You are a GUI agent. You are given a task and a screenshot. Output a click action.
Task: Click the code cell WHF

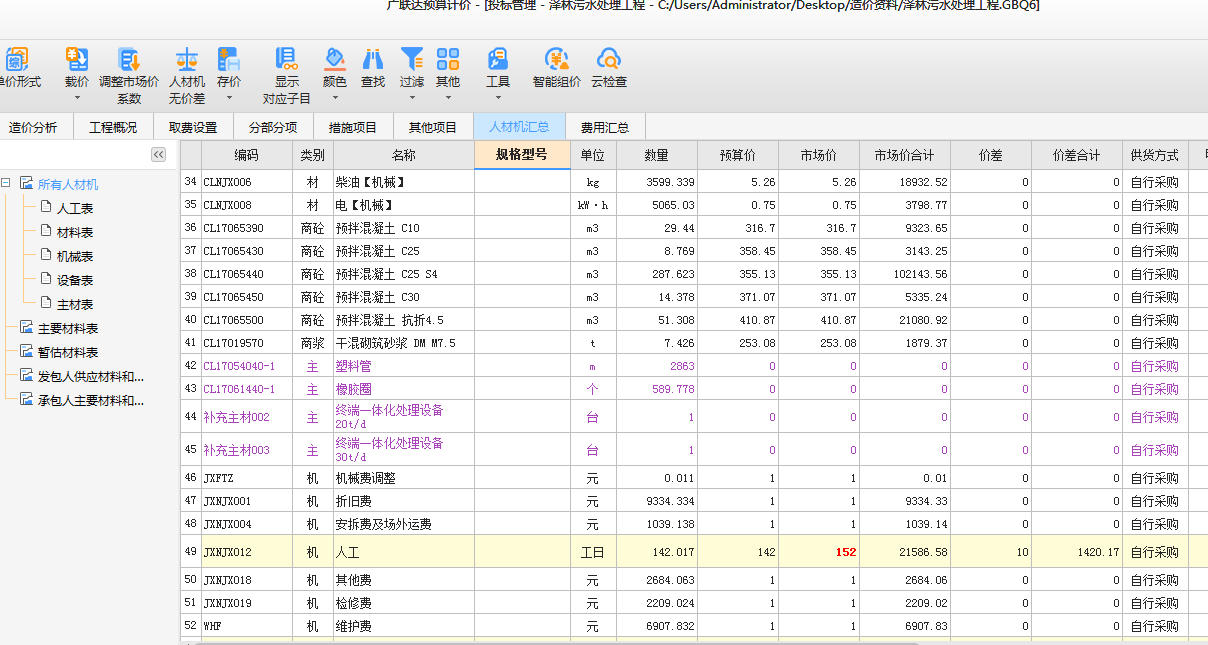(246, 626)
